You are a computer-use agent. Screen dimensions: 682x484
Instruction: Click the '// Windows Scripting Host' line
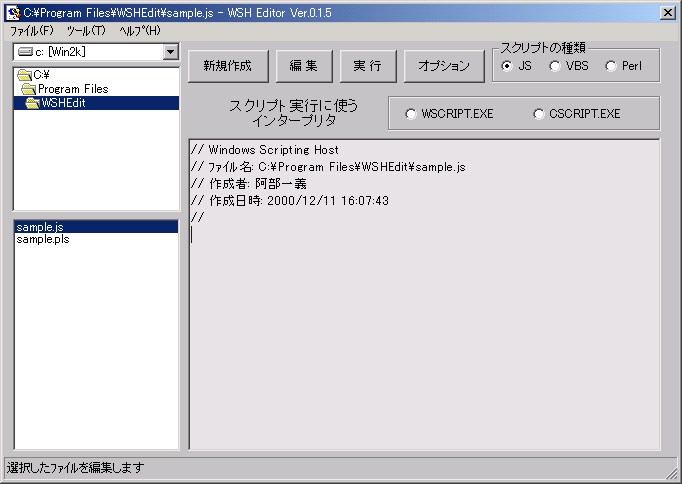point(264,150)
